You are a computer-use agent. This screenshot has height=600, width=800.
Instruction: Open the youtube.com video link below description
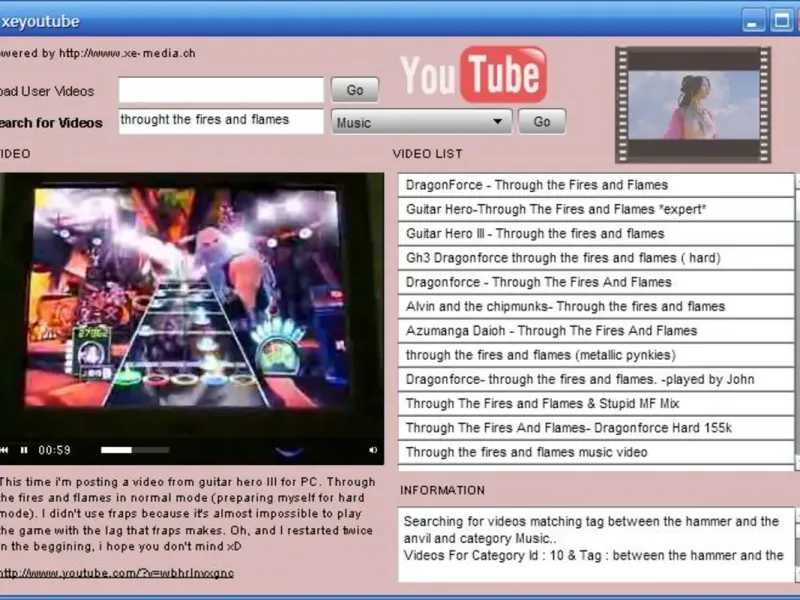pyautogui.click(x=117, y=573)
